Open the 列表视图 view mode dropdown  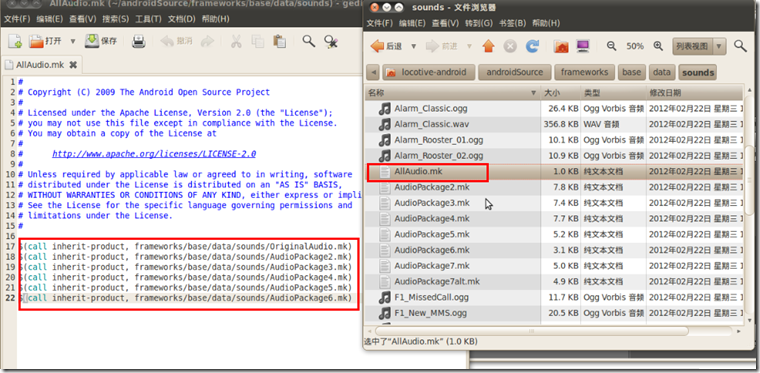coord(699,47)
